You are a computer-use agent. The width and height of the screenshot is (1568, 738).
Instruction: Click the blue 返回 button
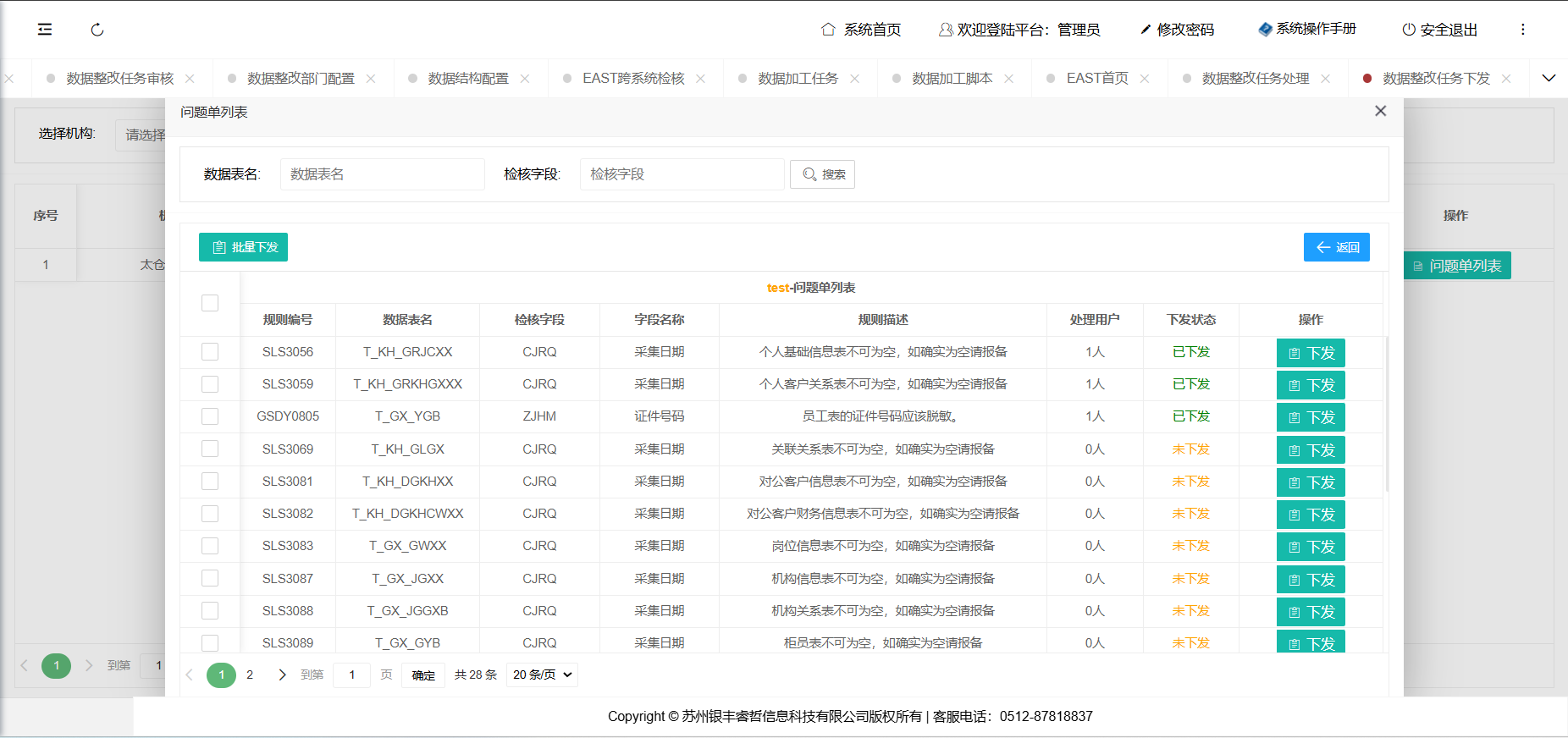click(1336, 247)
